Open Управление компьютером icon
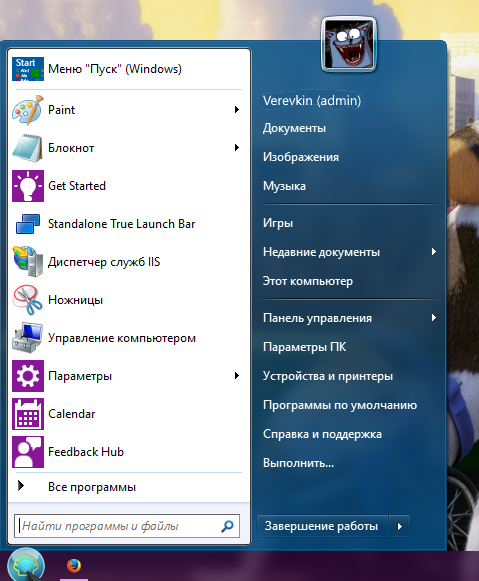The width and height of the screenshot is (479, 581). coord(28,338)
